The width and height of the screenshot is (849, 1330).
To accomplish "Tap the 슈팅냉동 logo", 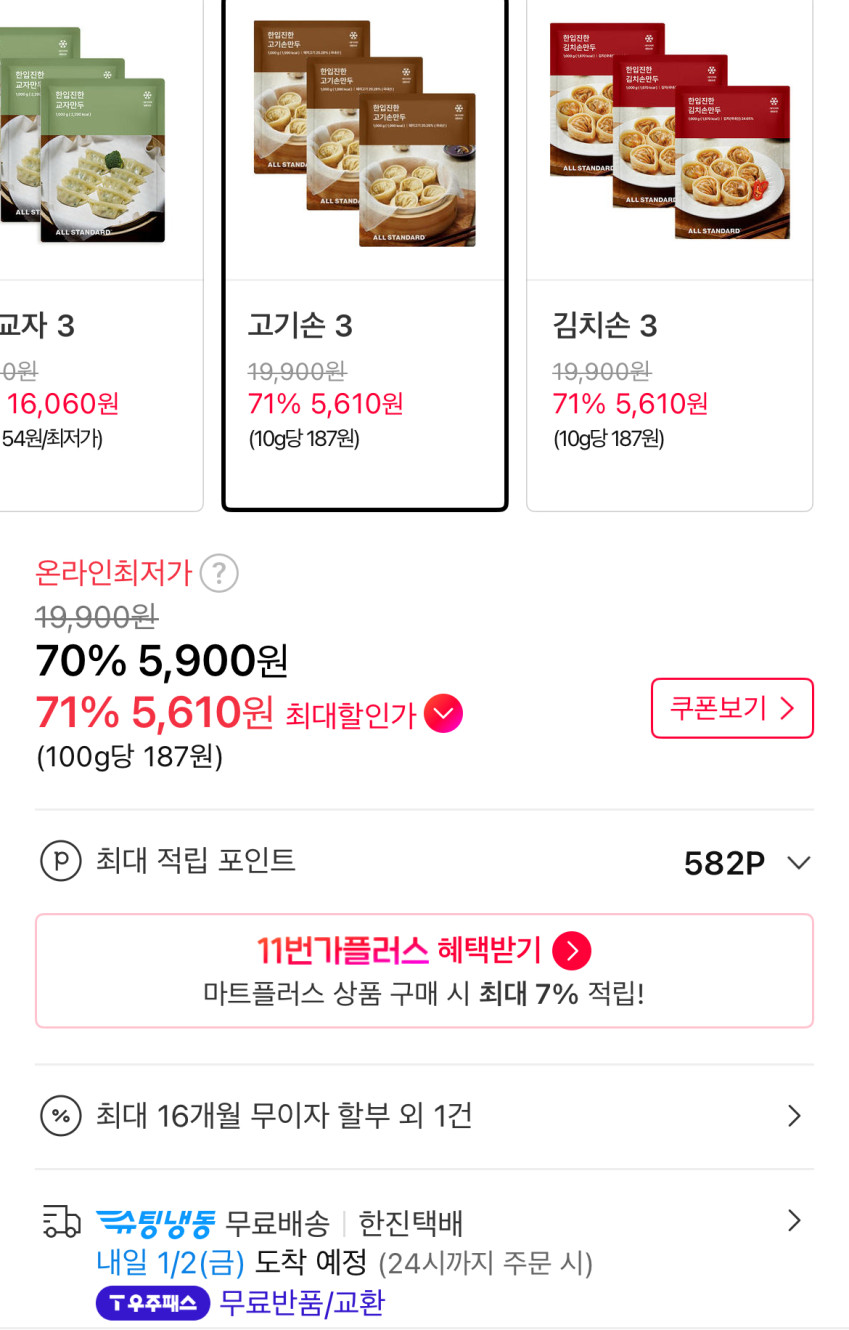I will tap(155, 1222).
